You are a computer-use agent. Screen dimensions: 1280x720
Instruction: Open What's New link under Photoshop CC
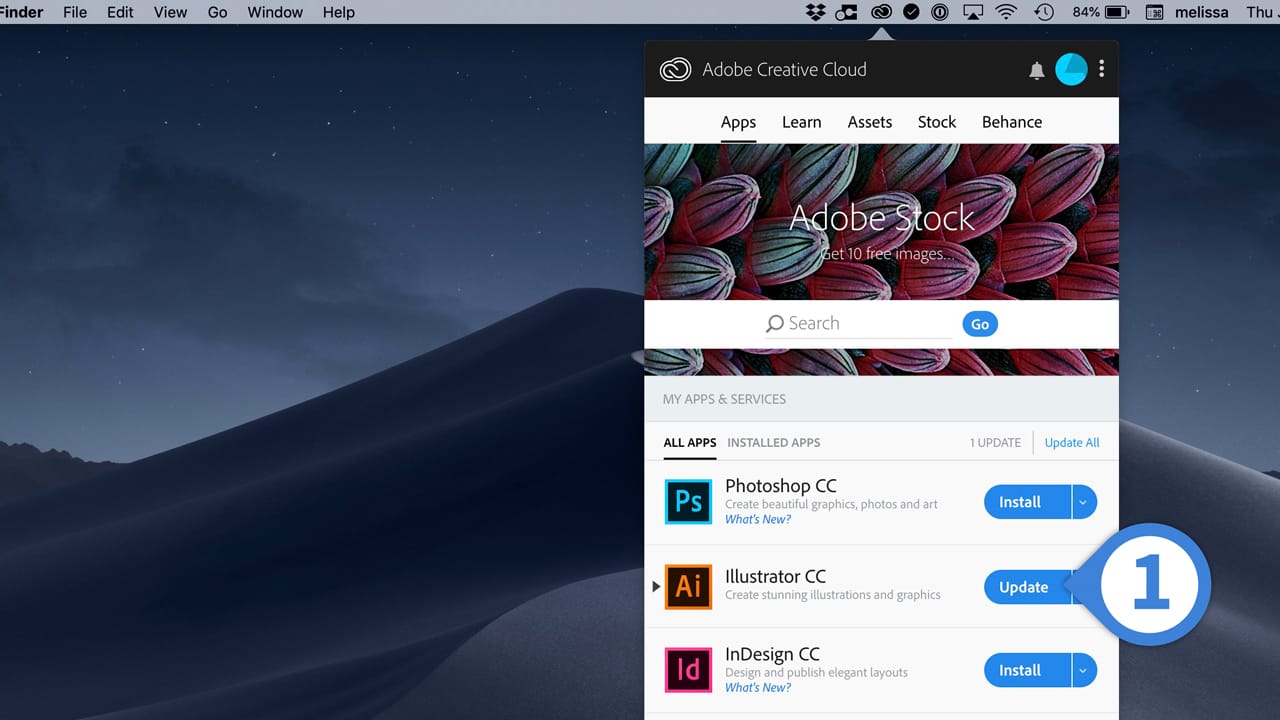(x=757, y=519)
